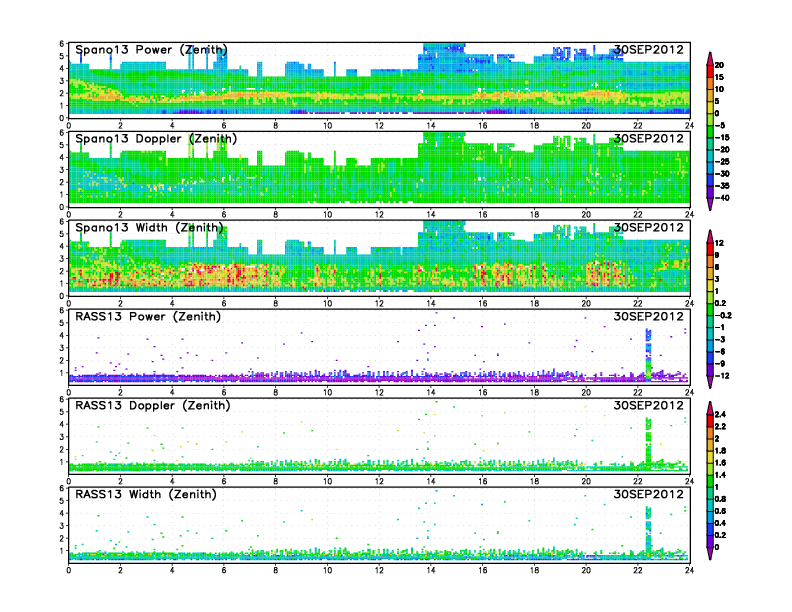This screenshot has width=792, height=612.
Task: Click the hour 18 tick under RASS13 Power panel
Action: (x=534, y=392)
